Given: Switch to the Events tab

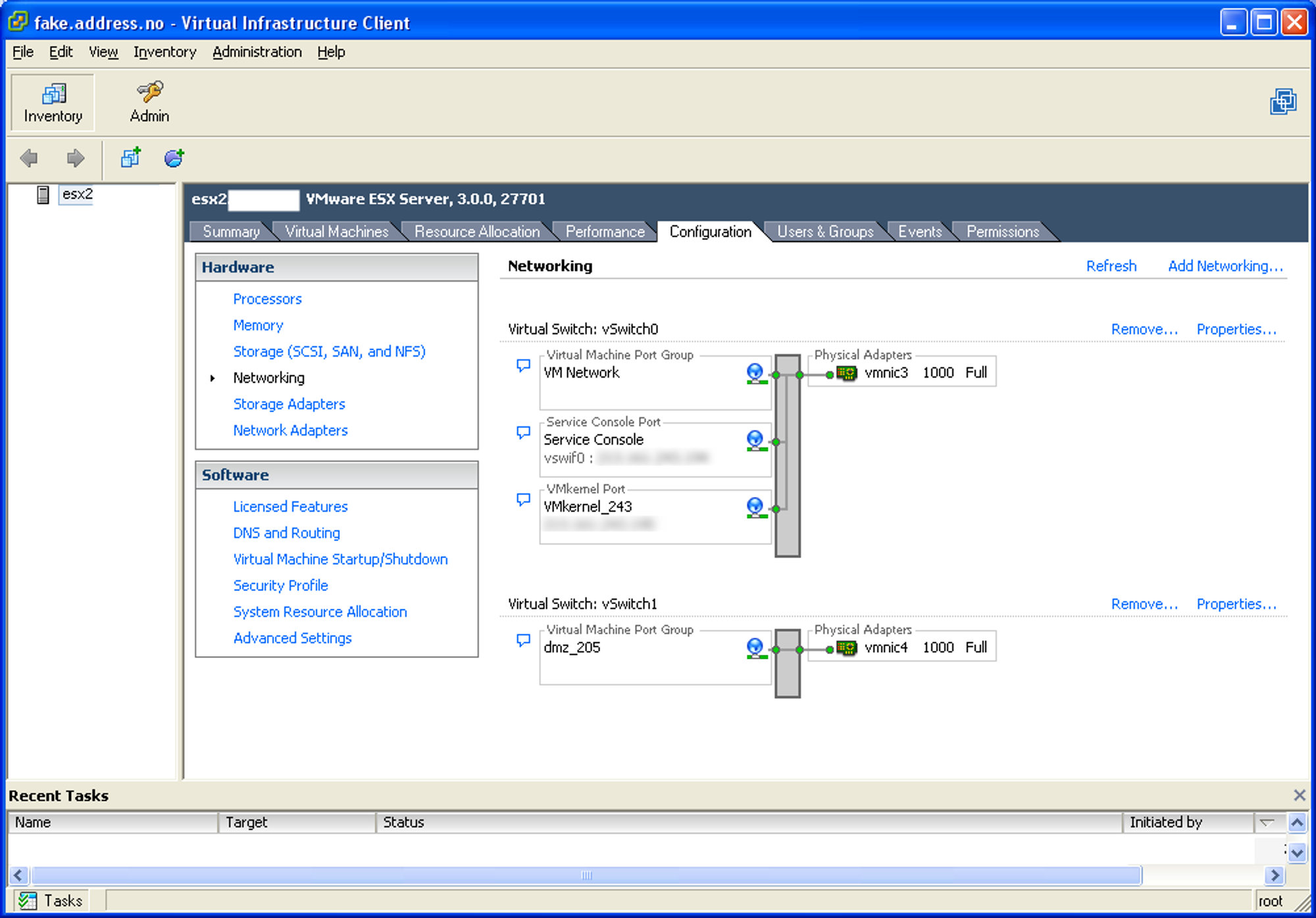Looking at the screenshot, I should coord(920,232).
